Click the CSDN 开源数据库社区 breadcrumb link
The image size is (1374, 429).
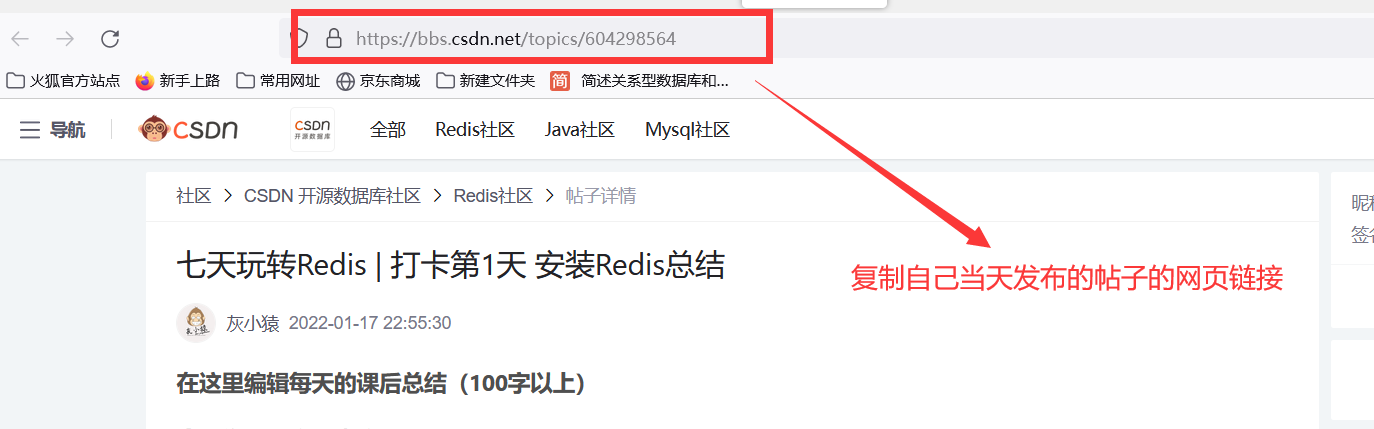[332, 196]
